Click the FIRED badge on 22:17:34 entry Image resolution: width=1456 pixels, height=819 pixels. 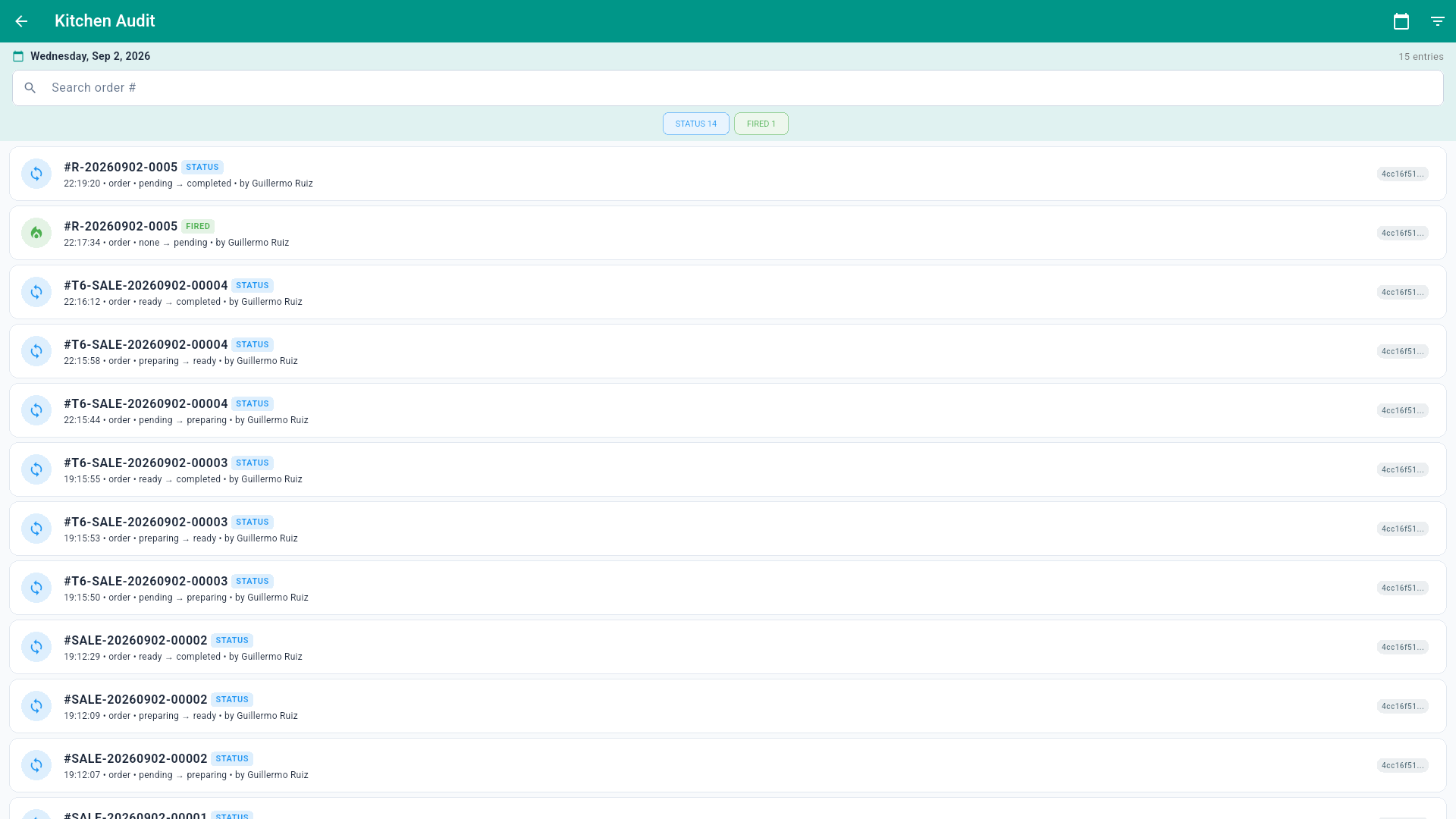(x=198, y=226)
